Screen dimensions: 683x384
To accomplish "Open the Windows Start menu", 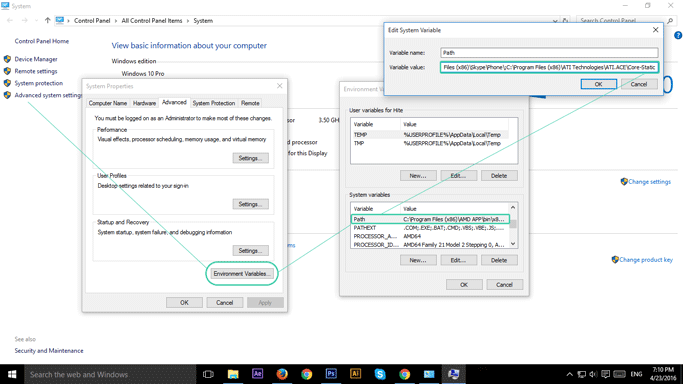I will coord(12,374).
